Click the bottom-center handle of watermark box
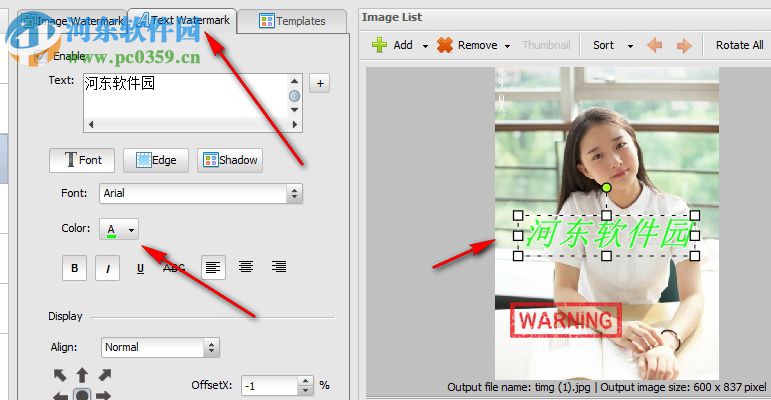Screen dimensions: 771x400 click(606, 256)
